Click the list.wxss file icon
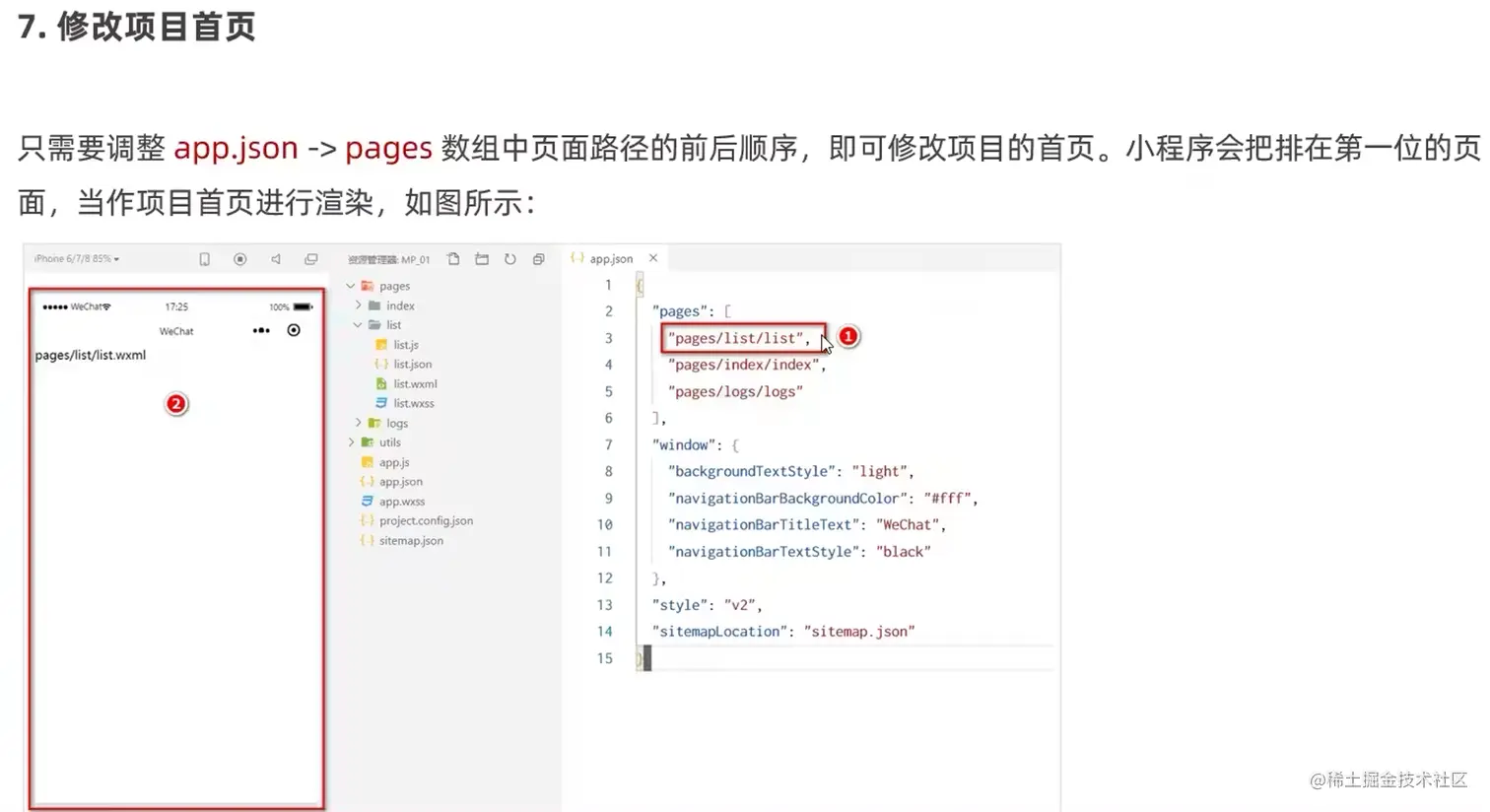The height and width of the screenshot is (812, 1490). 381,403
